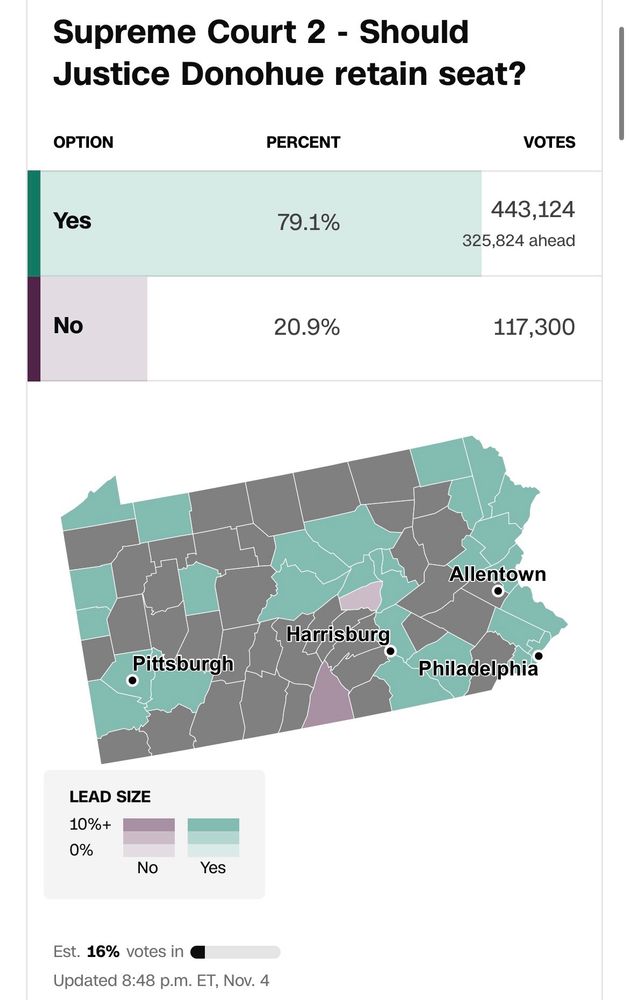Click the estimated votes progress bar
The width and height of the screenshot is (629, 1000).
[235, 952]
